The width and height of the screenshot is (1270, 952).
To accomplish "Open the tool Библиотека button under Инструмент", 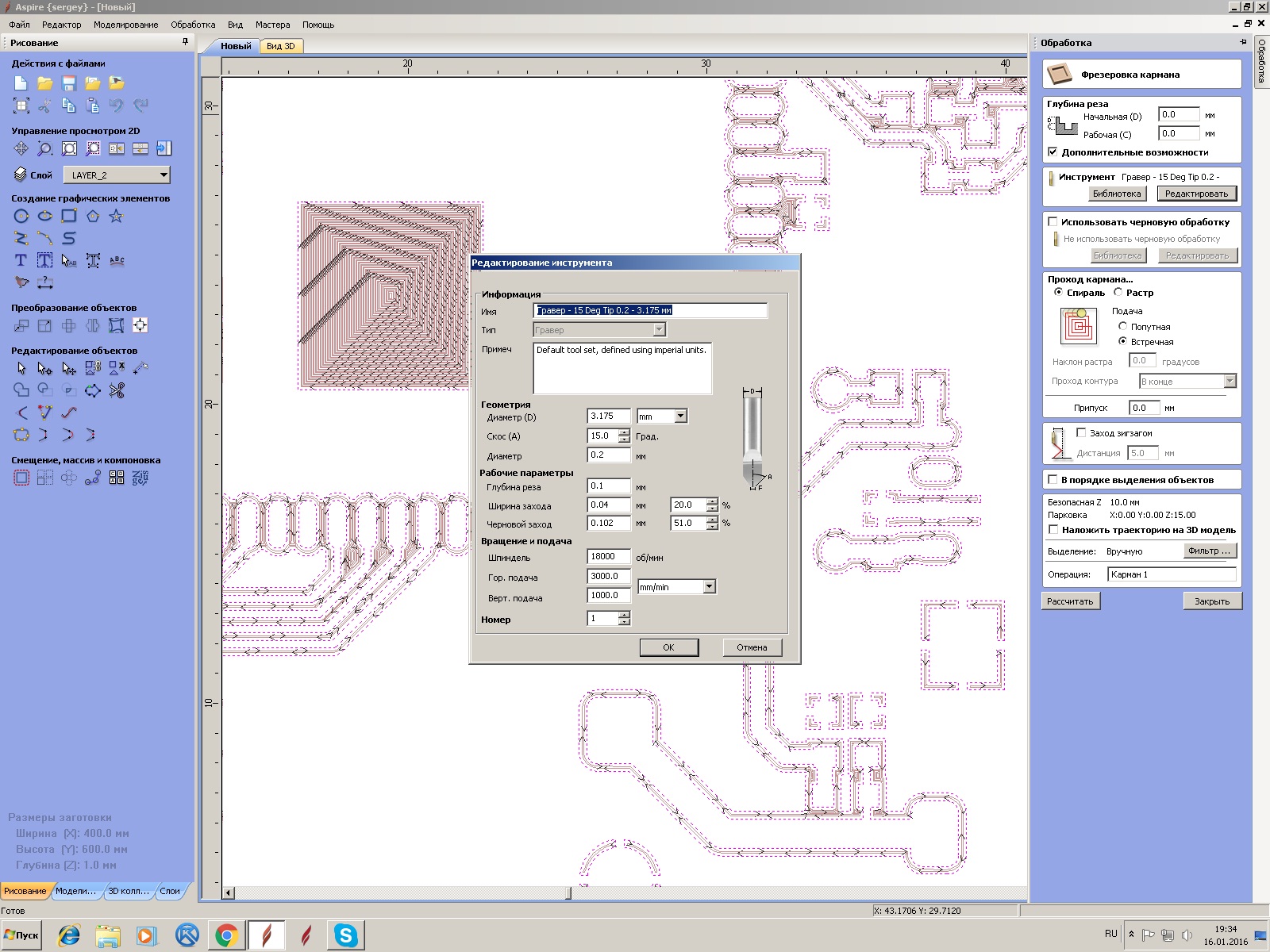I will 1117,194.
